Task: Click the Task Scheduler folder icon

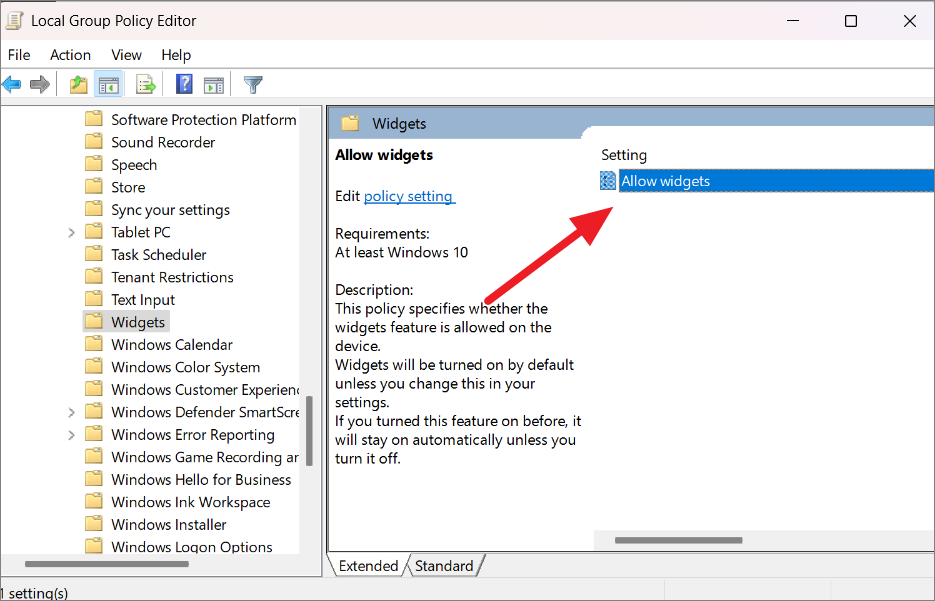Action: tap(94, 254)
